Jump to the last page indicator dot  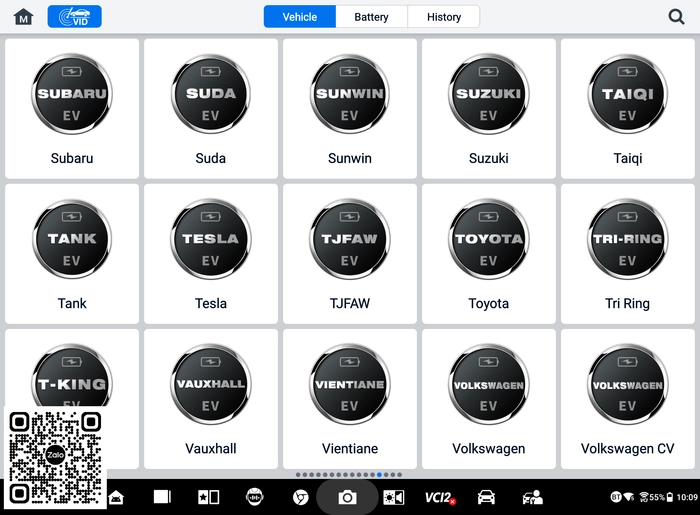tap(400, 475)
